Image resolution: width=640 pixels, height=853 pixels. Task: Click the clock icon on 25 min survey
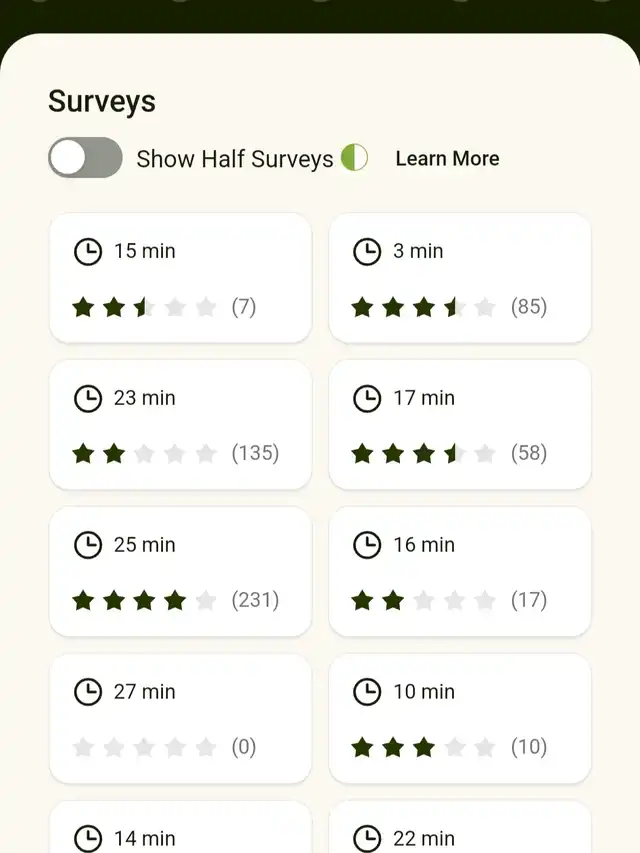88,545
